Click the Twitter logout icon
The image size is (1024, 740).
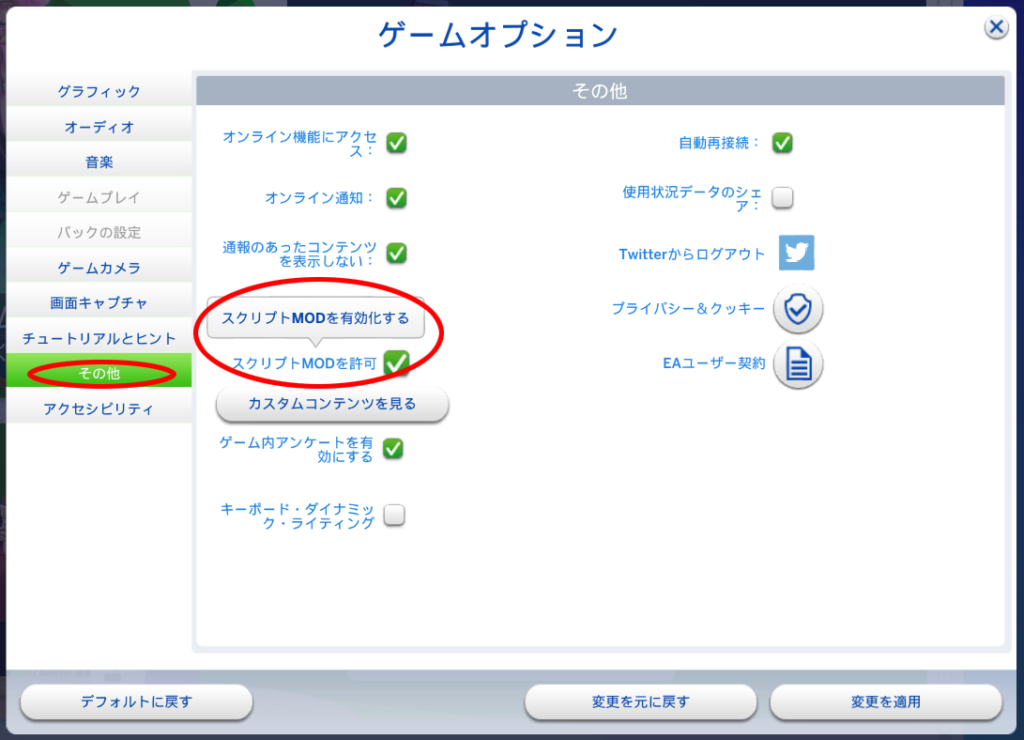tap(796, 254)
